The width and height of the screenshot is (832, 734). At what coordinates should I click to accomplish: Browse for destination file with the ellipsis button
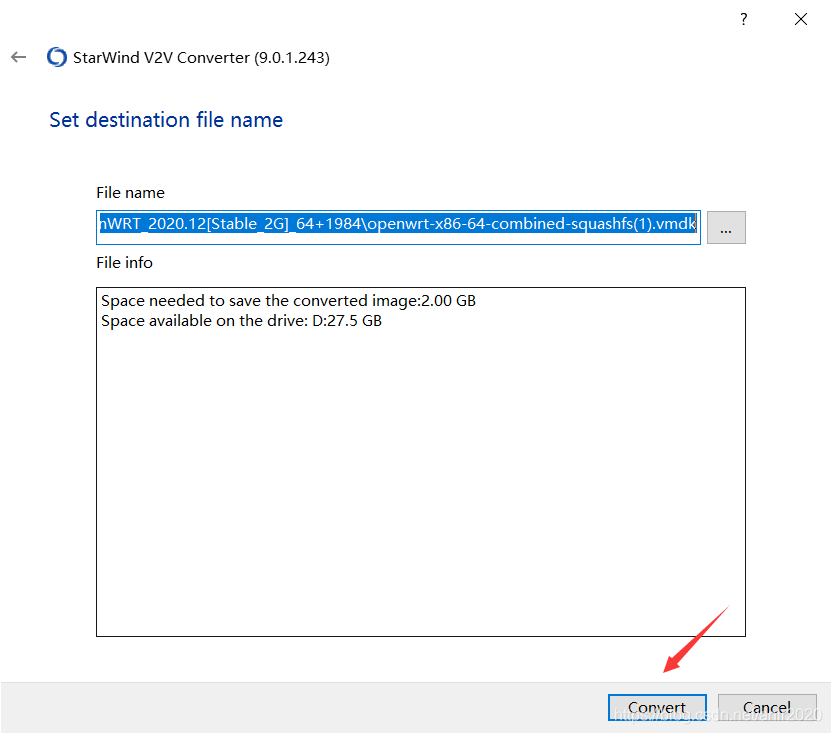coord(726,228)
